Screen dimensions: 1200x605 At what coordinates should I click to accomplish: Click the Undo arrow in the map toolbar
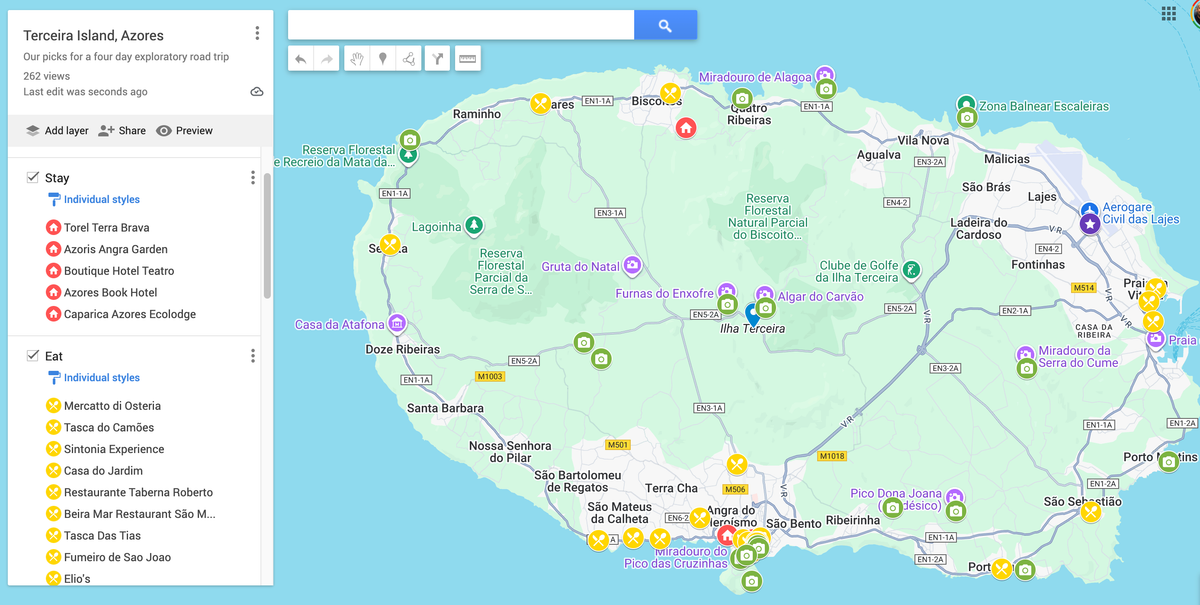pyautogui.click(x=300, y=57)
